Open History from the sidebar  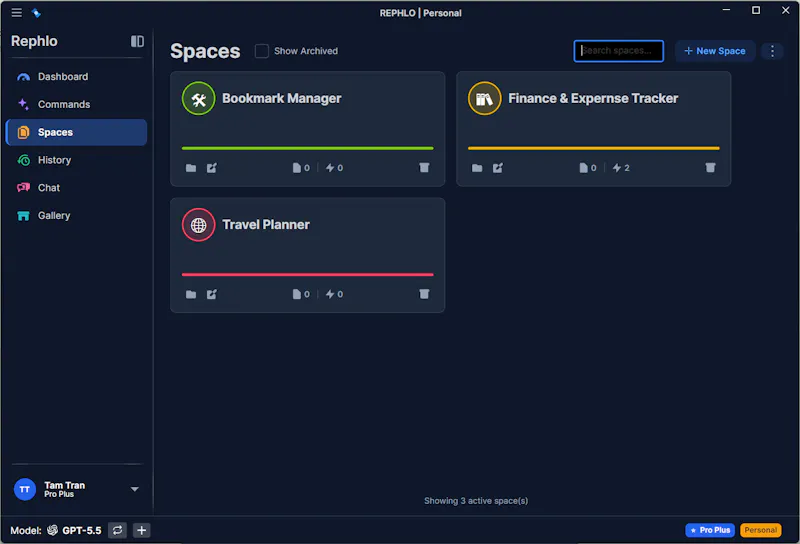click(77, 160)
